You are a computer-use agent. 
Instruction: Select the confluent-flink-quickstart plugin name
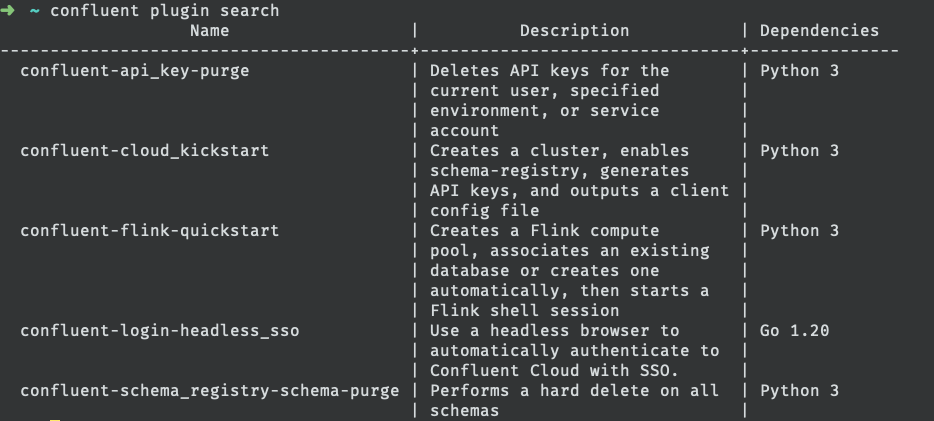tap(149, 231)
